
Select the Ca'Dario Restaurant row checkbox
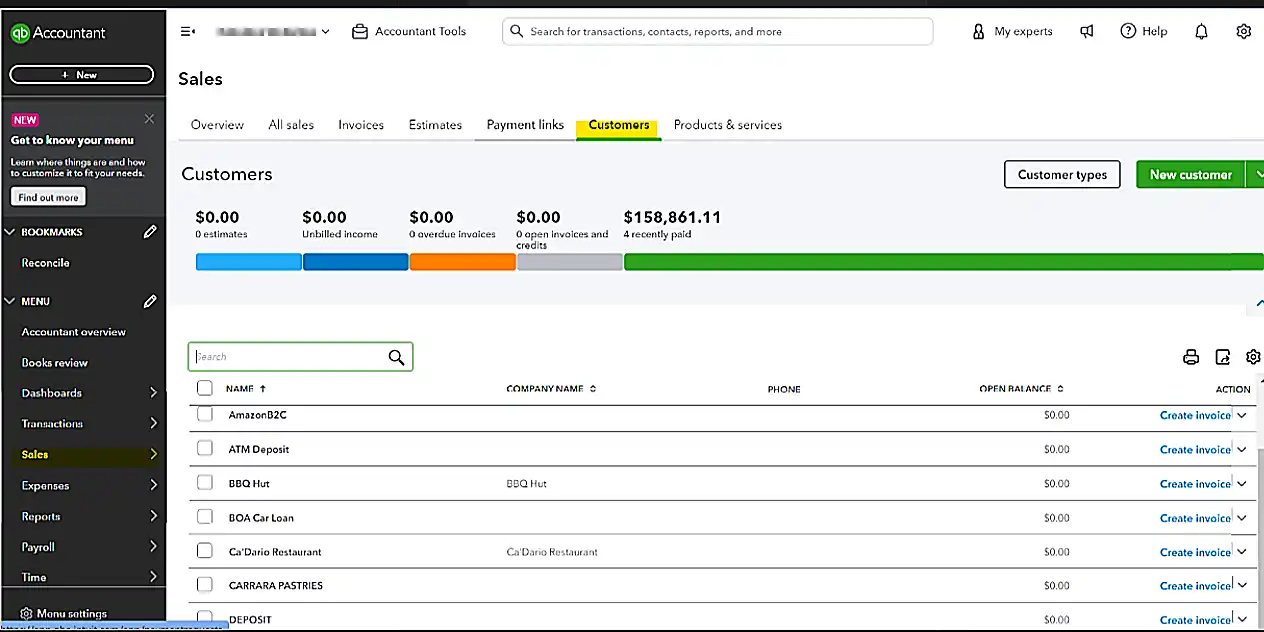point(205,551)
